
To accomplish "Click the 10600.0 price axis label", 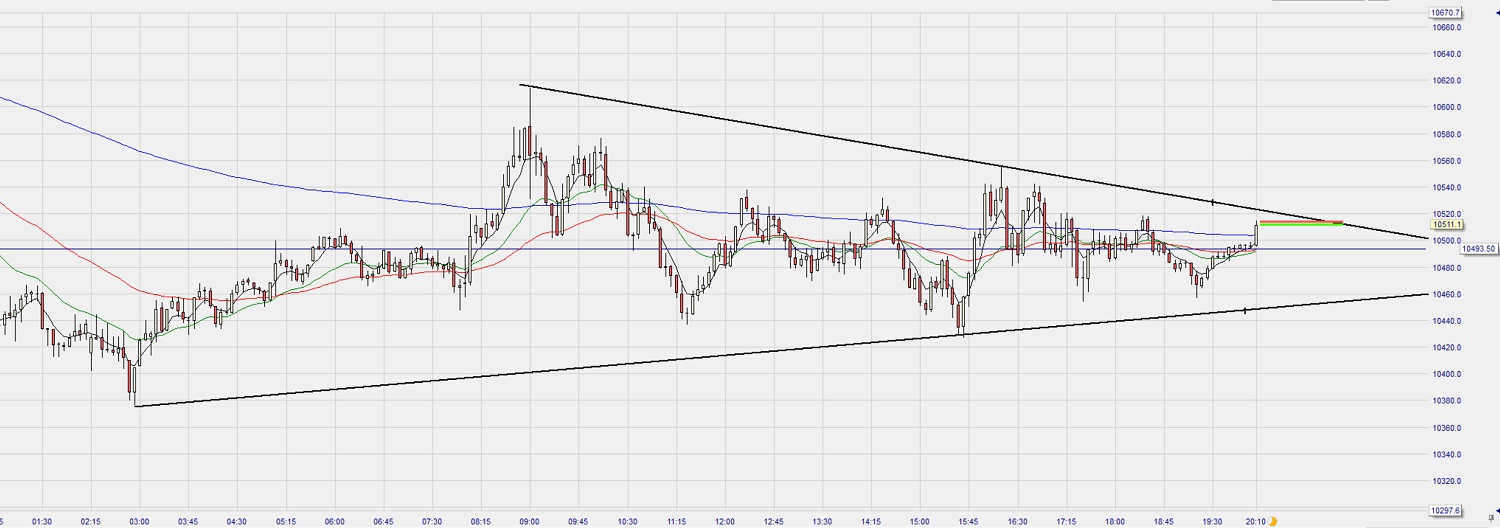I will [x=1446, y=108].
